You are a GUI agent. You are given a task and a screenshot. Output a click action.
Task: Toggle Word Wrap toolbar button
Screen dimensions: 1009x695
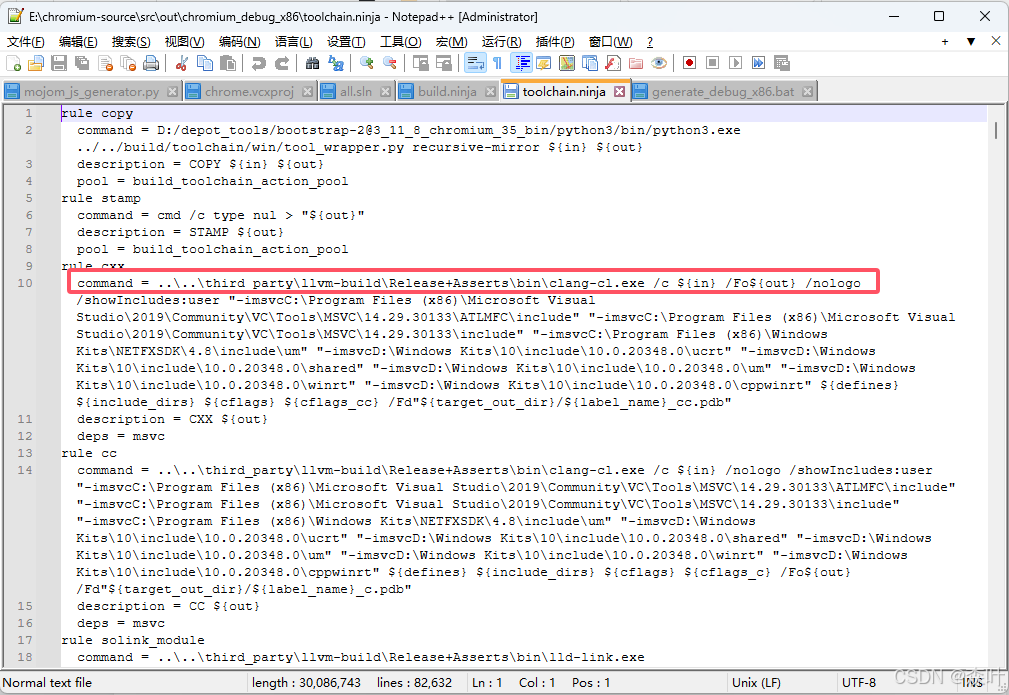(x=476, y=63)
